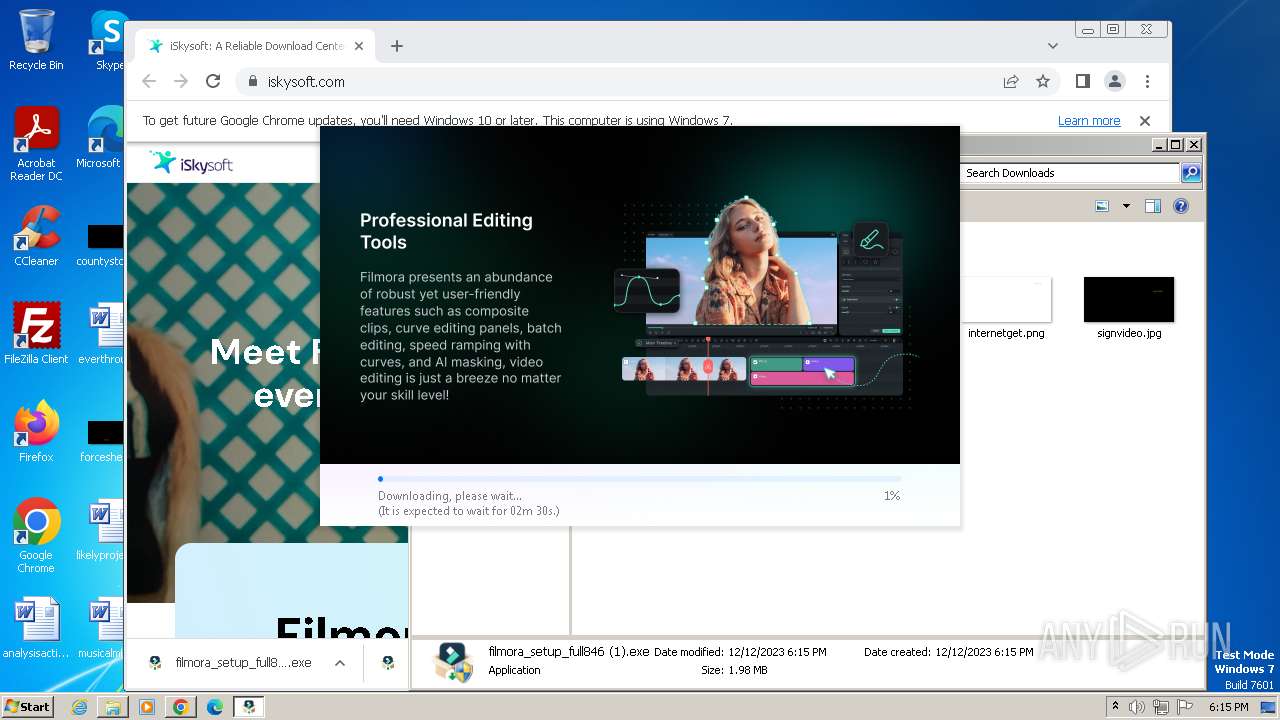Image resolution: width=1280 pixels, height=720 pixels.
Task: Open CCleaner desktop shortcut
Action: click(36, 236)
